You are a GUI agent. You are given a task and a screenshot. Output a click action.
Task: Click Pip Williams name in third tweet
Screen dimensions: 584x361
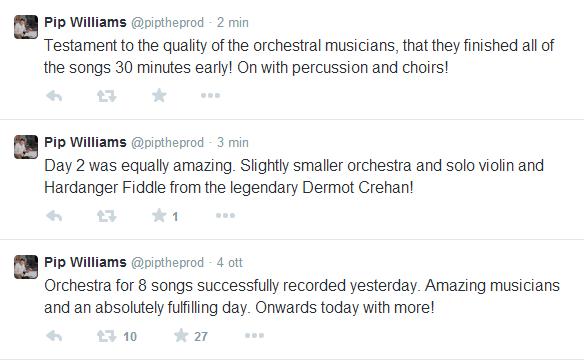coord(85,262)
